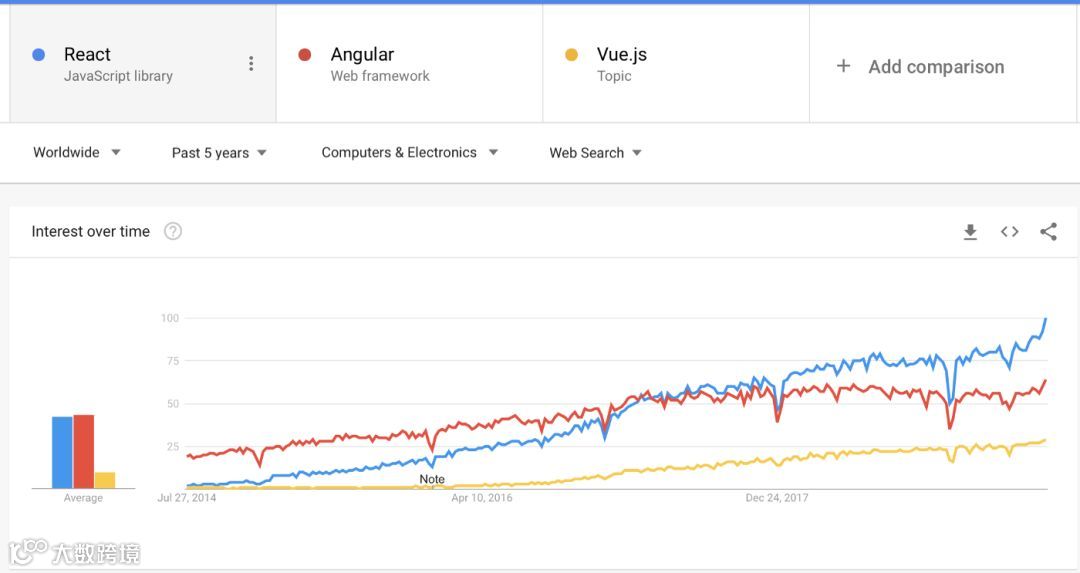
Task: Download the Interest over time chart
Action: (x=970, y=232)
